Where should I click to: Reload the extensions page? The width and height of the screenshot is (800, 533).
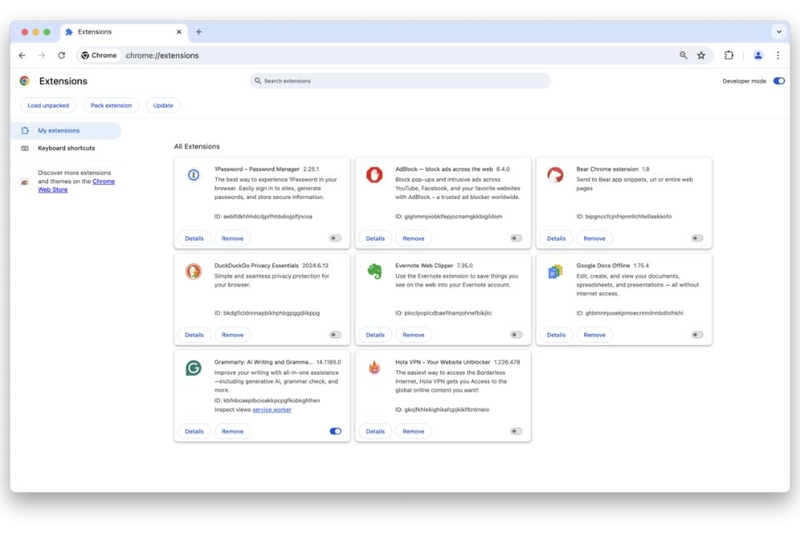[x=61, y=55]
